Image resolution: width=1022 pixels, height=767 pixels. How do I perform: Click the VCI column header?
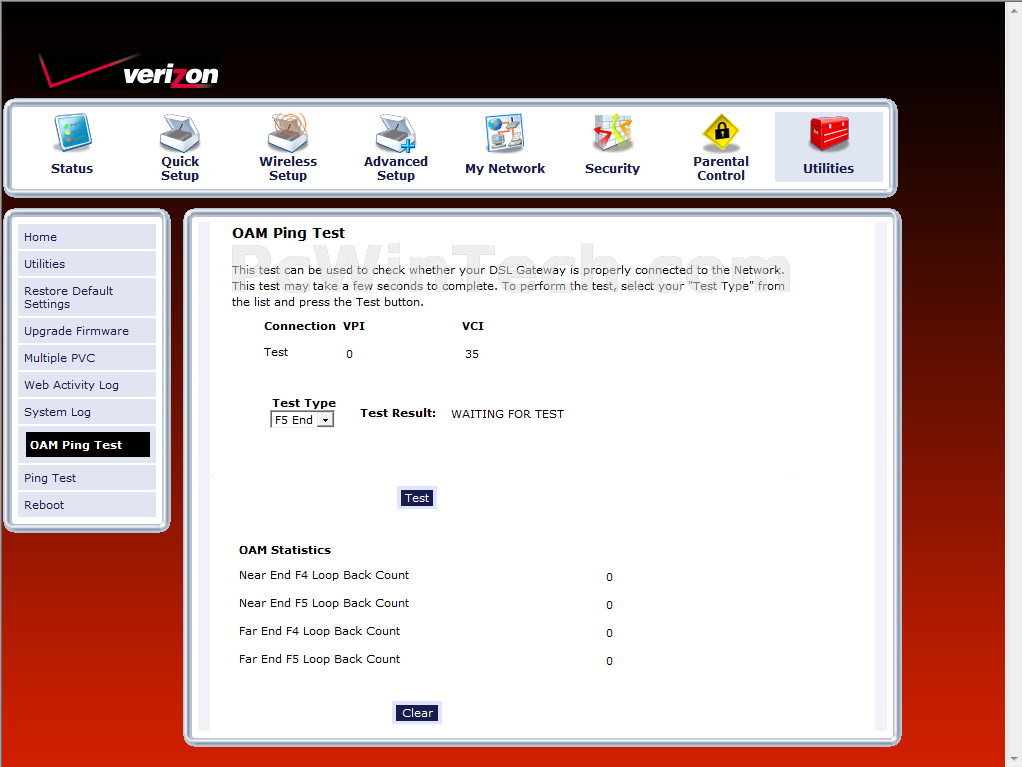pyautogui.click(x=473, y=326)
